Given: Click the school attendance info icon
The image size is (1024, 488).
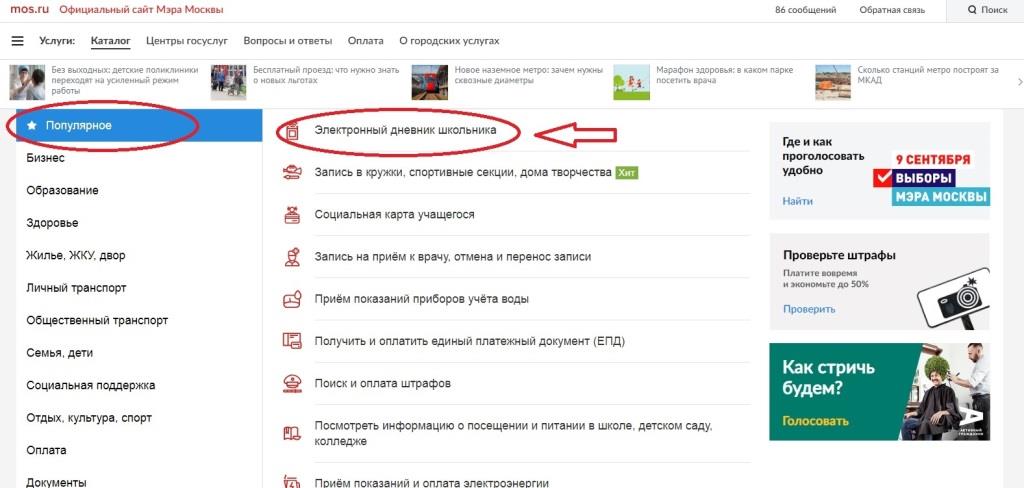Looking at the screenshot, I should tap(292, 432).
